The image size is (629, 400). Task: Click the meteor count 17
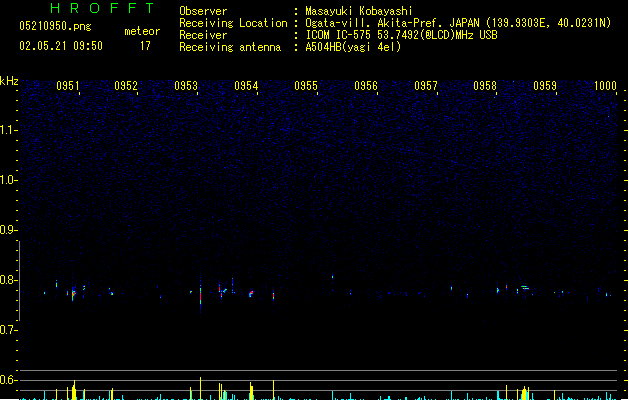click(x=145, y=46)
